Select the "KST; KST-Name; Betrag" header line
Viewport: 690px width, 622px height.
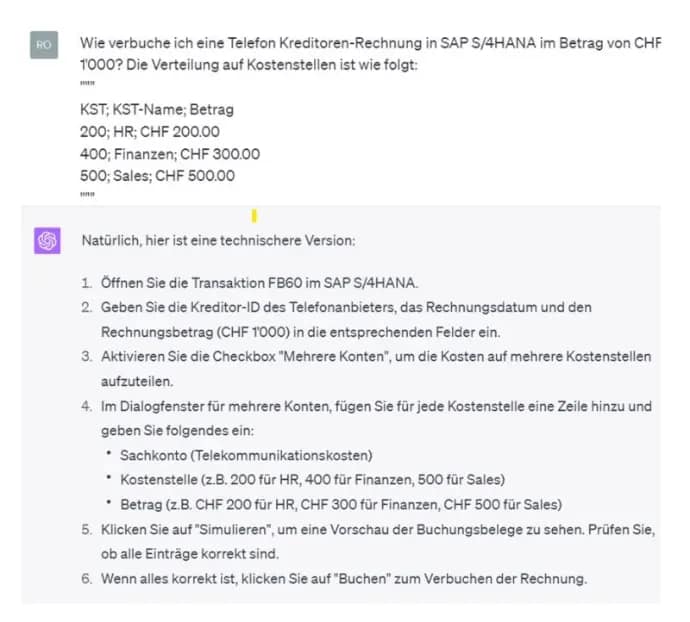[x=157, y=109]
